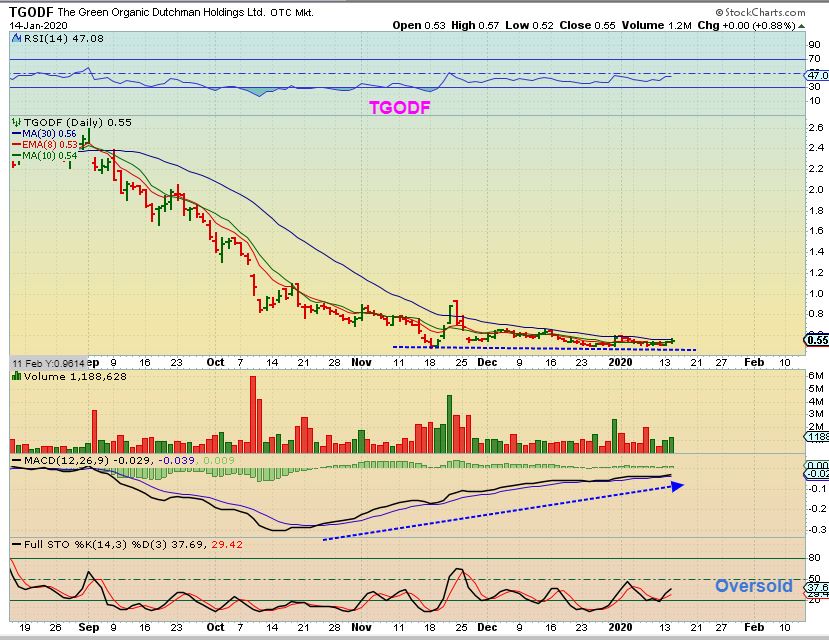Open the StockCharts.com copyright link
The height and width of the screenshot is (640, 829).
(x=760, y=12)
